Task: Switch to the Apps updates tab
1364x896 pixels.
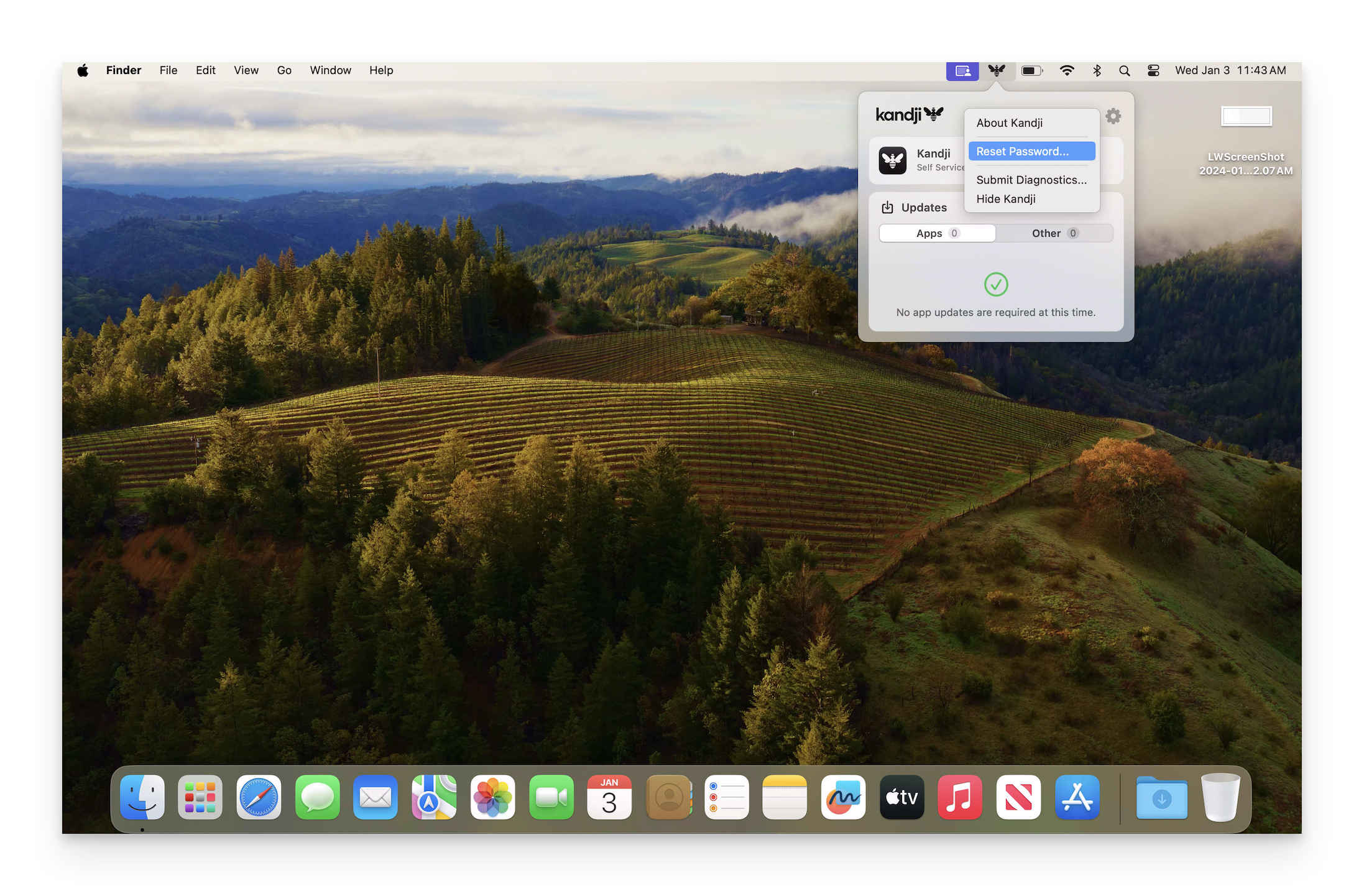Action: click(938, 233)
